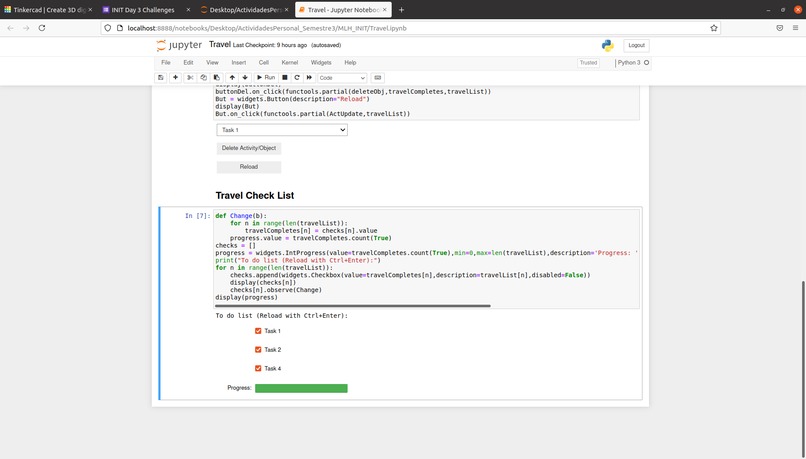Expand the Code cell type dropdown
Viewport: 806px width, 459px height.
point(342,78)
